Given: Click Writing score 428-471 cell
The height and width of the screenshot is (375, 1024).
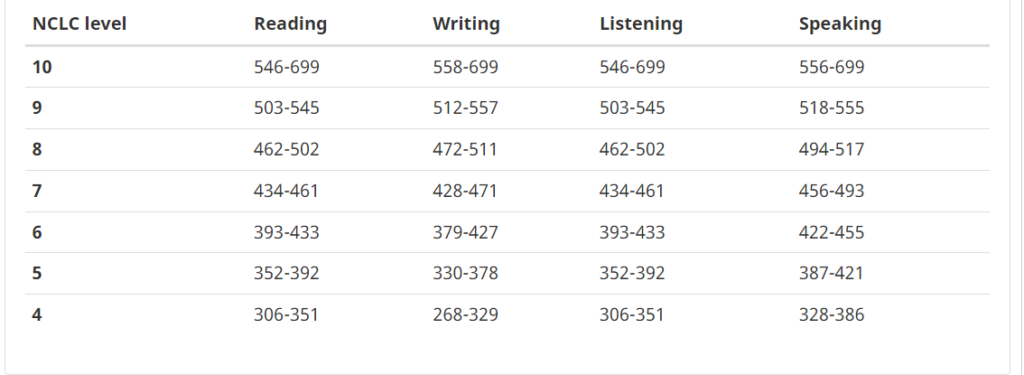Looking at the screenshot, I should pos(464,191).
